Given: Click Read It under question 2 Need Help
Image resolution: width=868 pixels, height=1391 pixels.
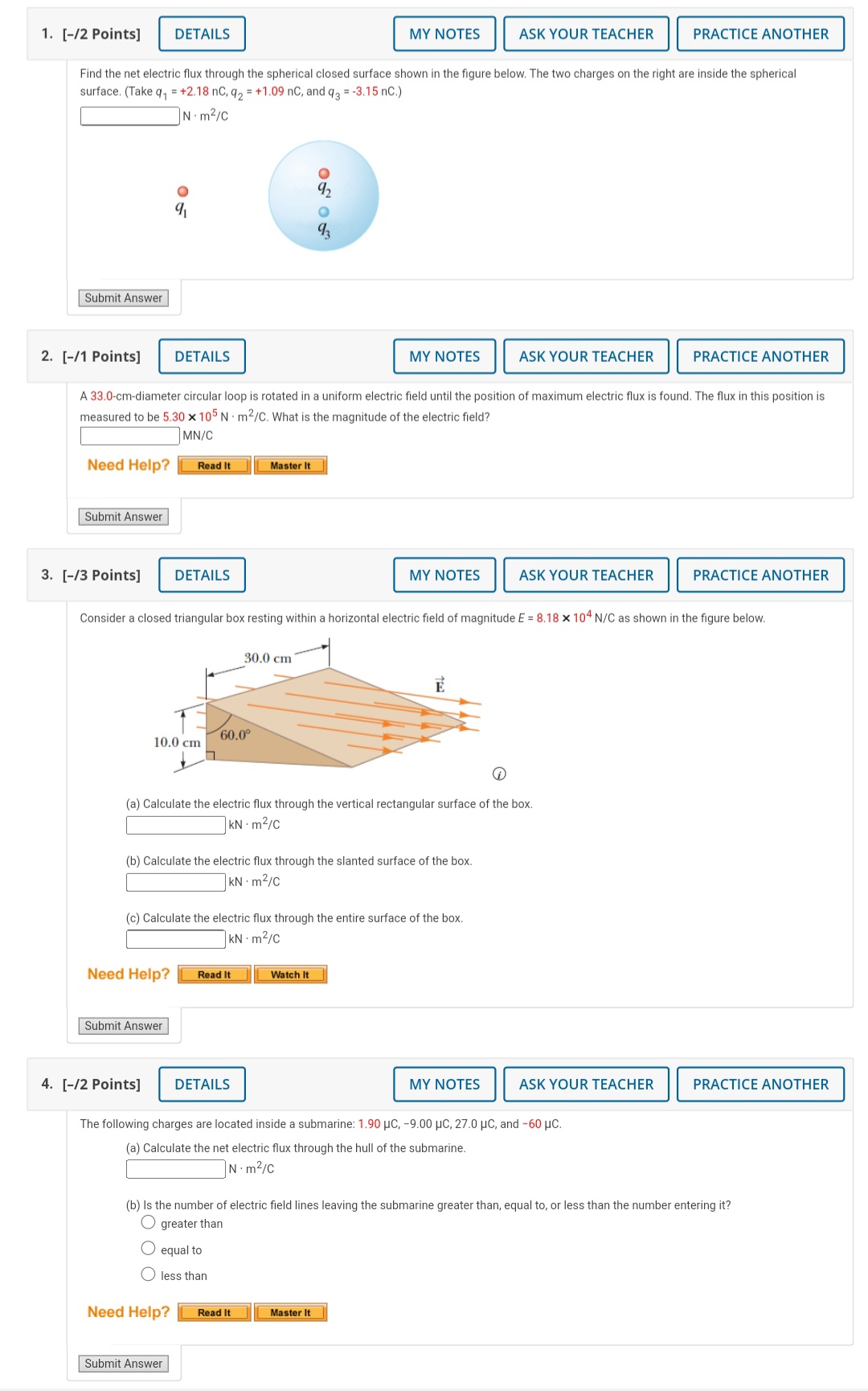Looking at the screenshot, I should coord(214,465).
